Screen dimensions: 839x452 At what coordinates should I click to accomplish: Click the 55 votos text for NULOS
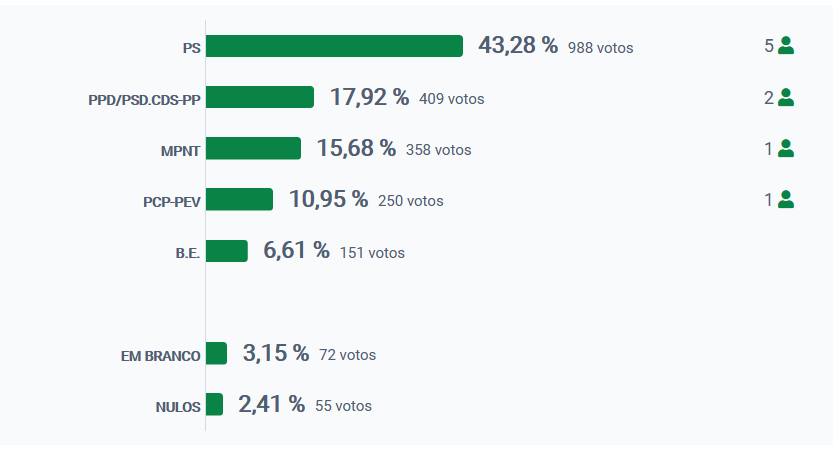[343, 406]
